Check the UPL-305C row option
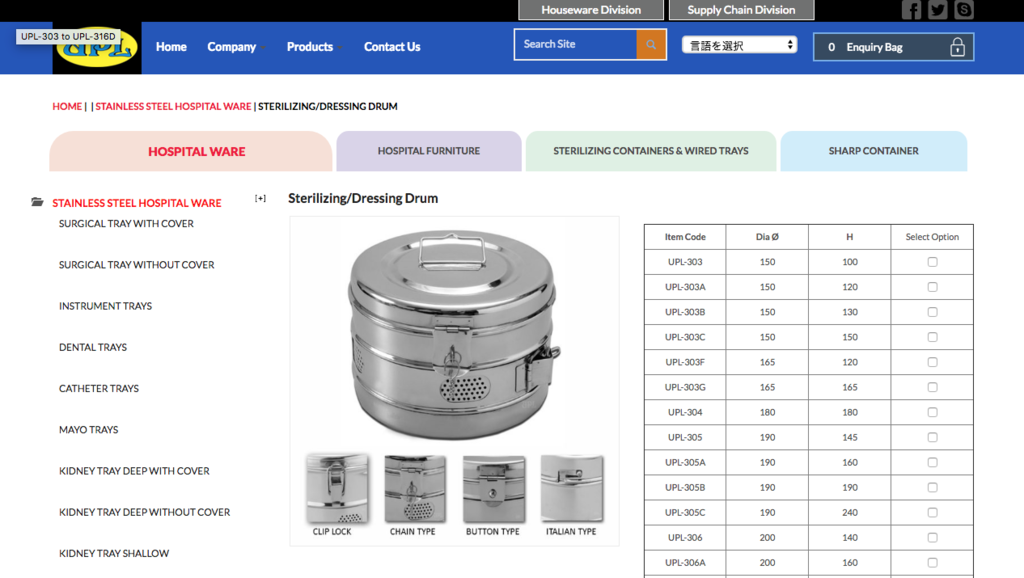Viewport: 1024px width, 578px height. [932, 512]
